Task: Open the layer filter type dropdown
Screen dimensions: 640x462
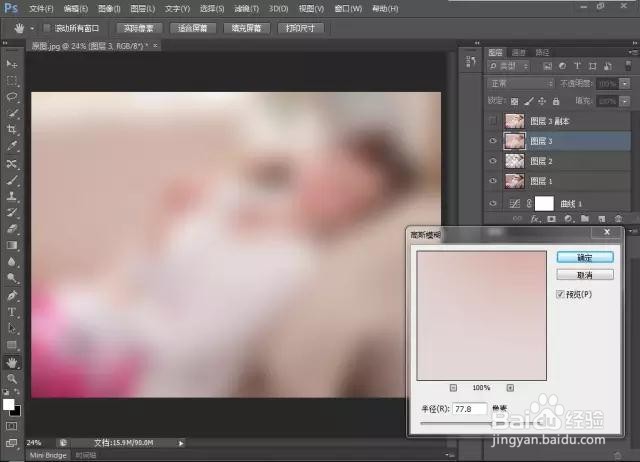Action: pyautogui.click(x=509, y=66)
